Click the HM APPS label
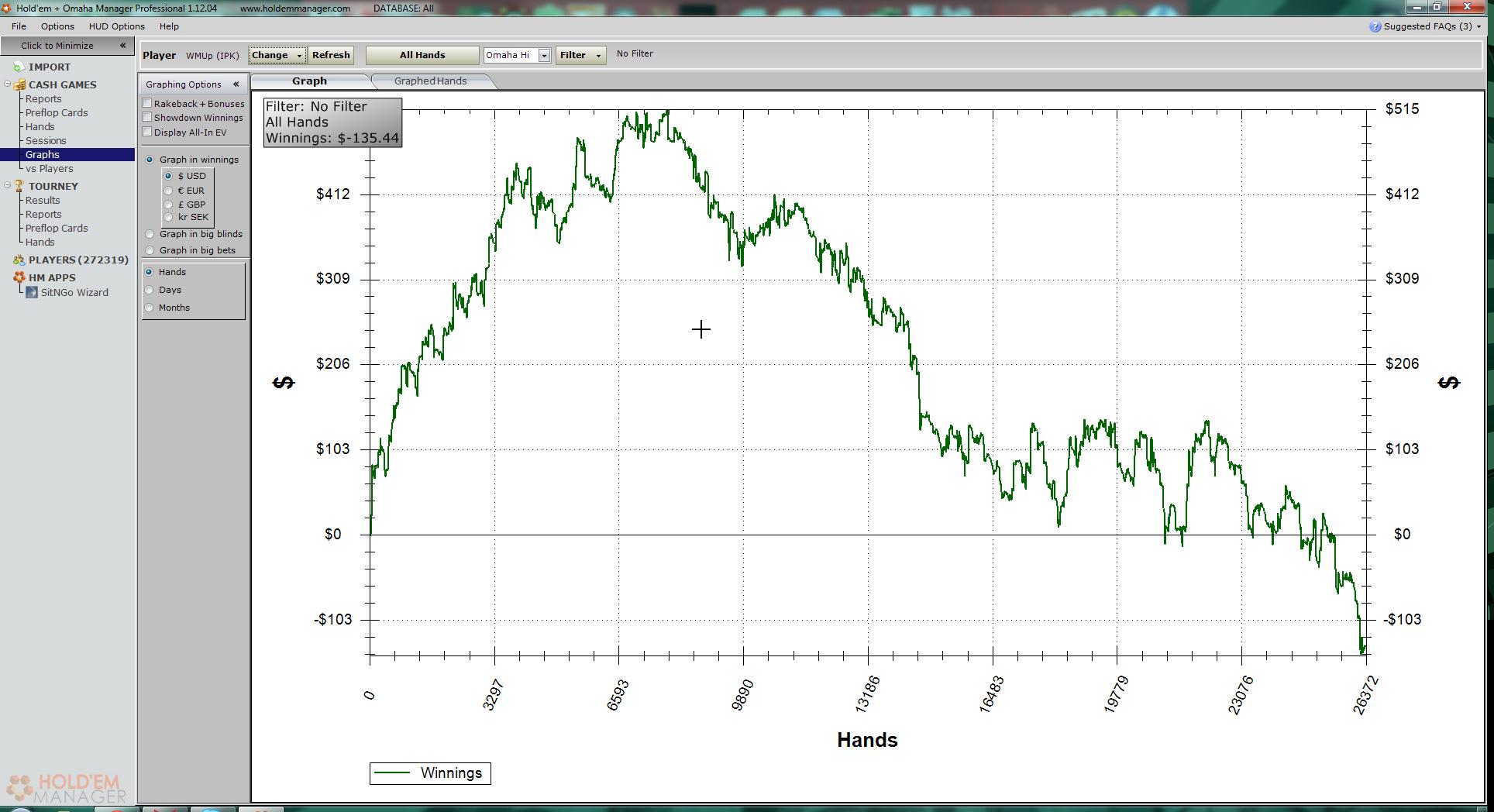The width and height of the screenshot is (1494, 812). tap(52, 278)
